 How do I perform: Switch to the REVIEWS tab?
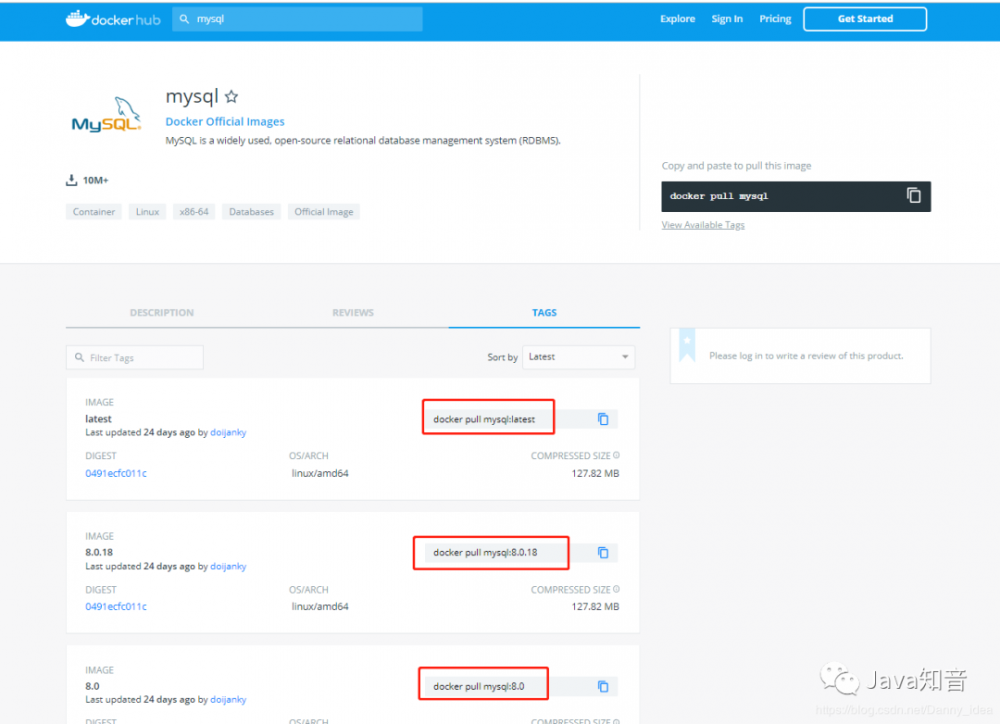(x=352, y=312)
